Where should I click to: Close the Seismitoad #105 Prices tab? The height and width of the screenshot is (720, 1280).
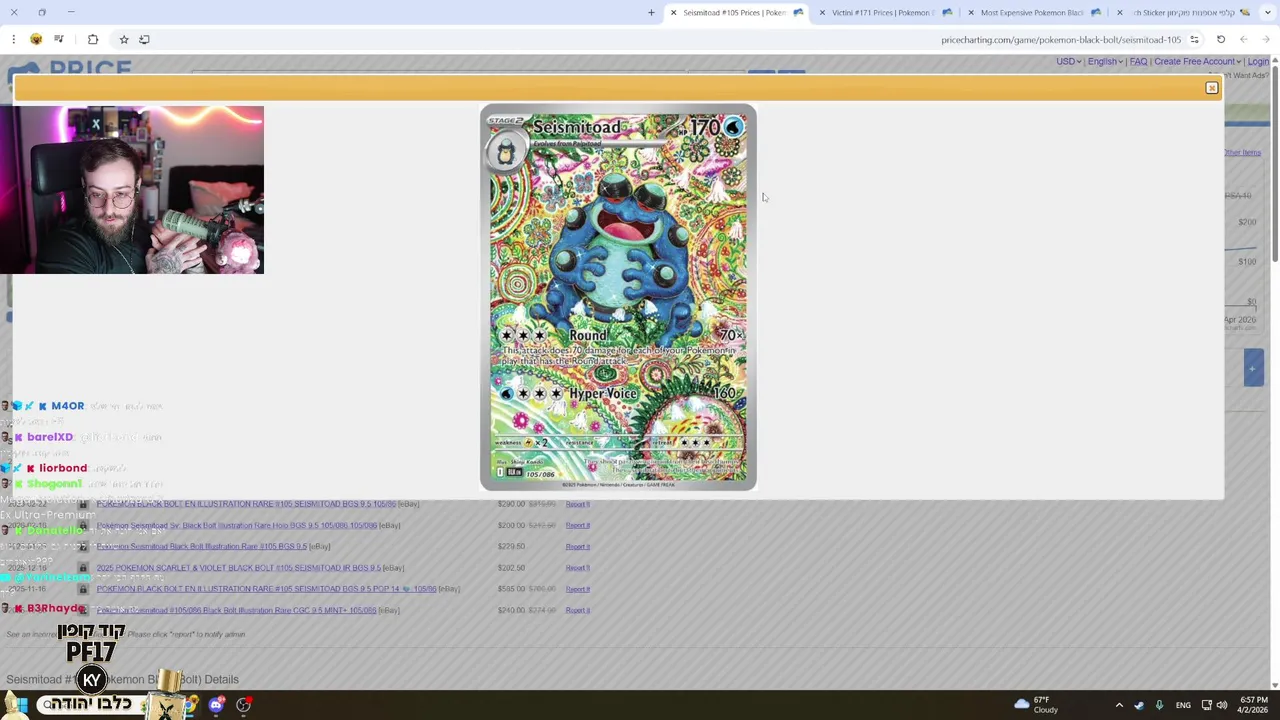click(673, 13)
